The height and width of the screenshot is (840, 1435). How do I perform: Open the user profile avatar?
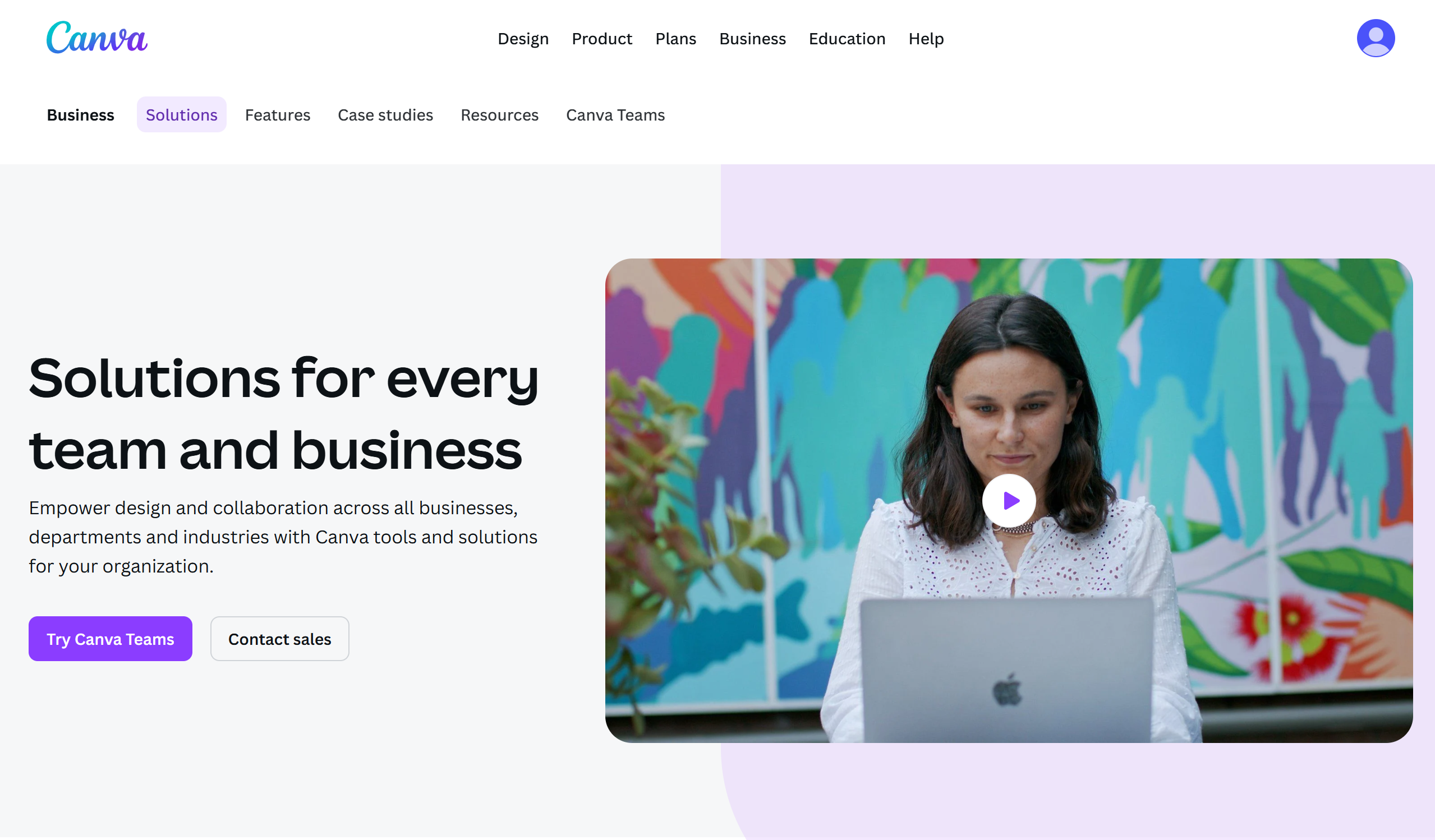click(1375, 38)
